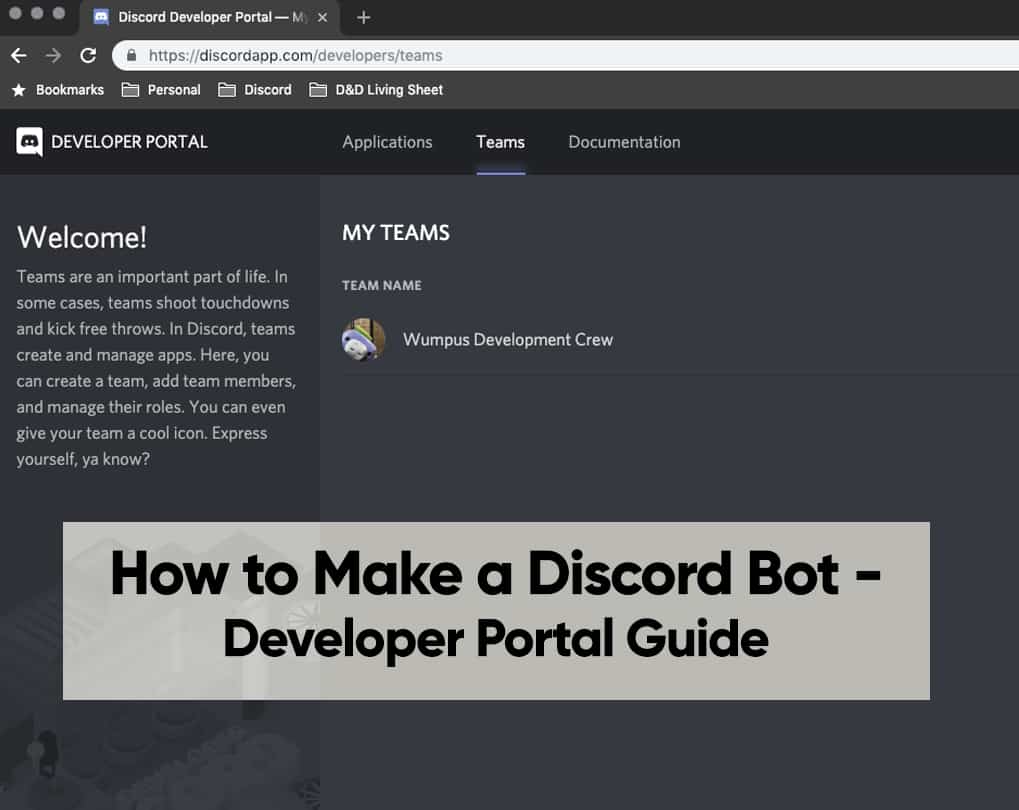This screenshot has height=810, width=1019.
Task: Go to the Applications tab
Action: point(387,142)
